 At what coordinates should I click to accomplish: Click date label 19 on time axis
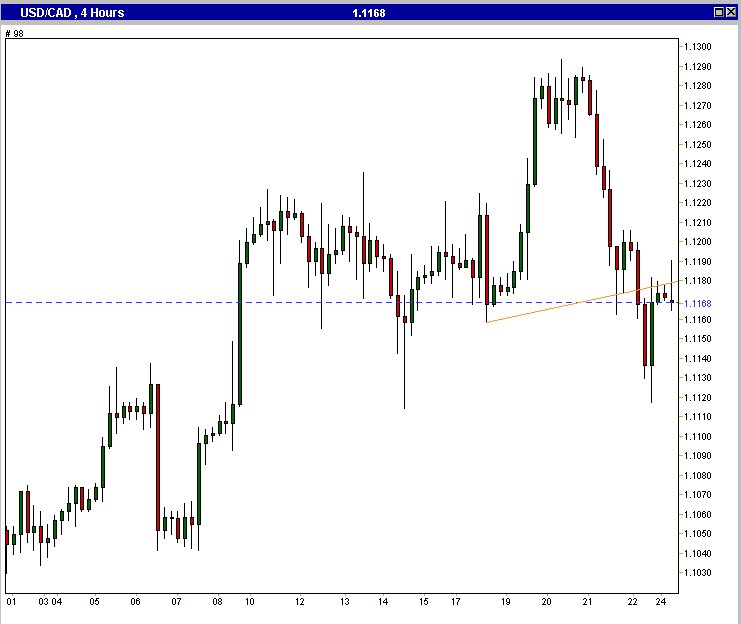(506, 602)
